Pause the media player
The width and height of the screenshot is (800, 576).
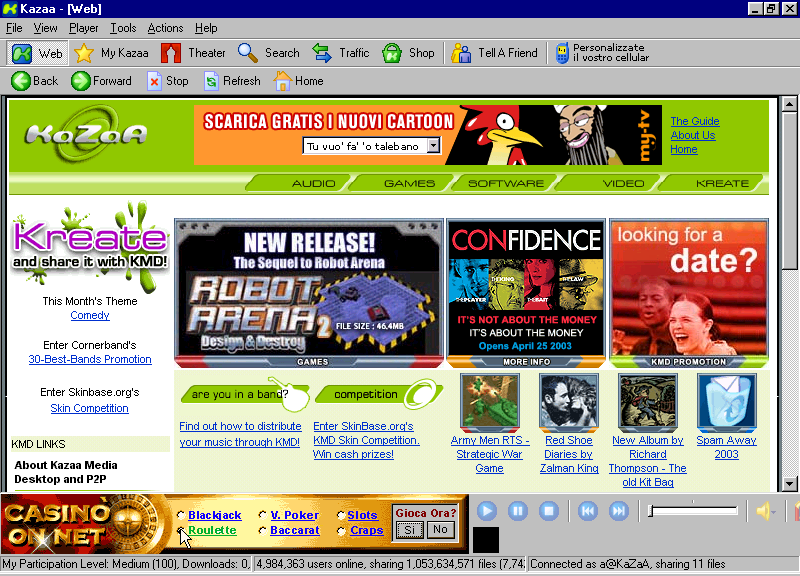tap(518, 511)
